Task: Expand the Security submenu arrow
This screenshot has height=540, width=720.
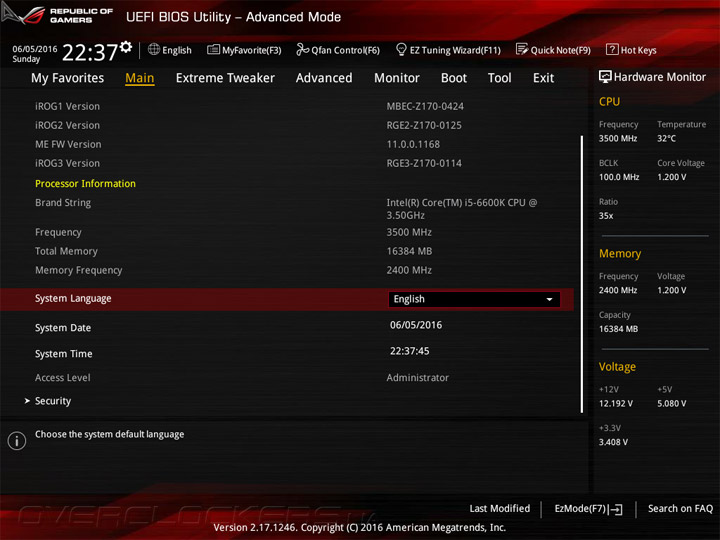Action: [x=27, y=401]
